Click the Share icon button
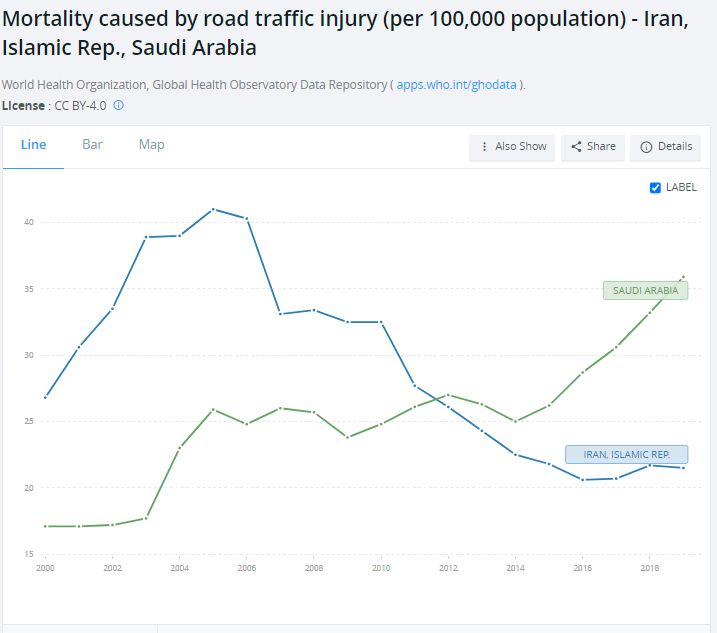The image size is (717, 633). tap(577, 147)
